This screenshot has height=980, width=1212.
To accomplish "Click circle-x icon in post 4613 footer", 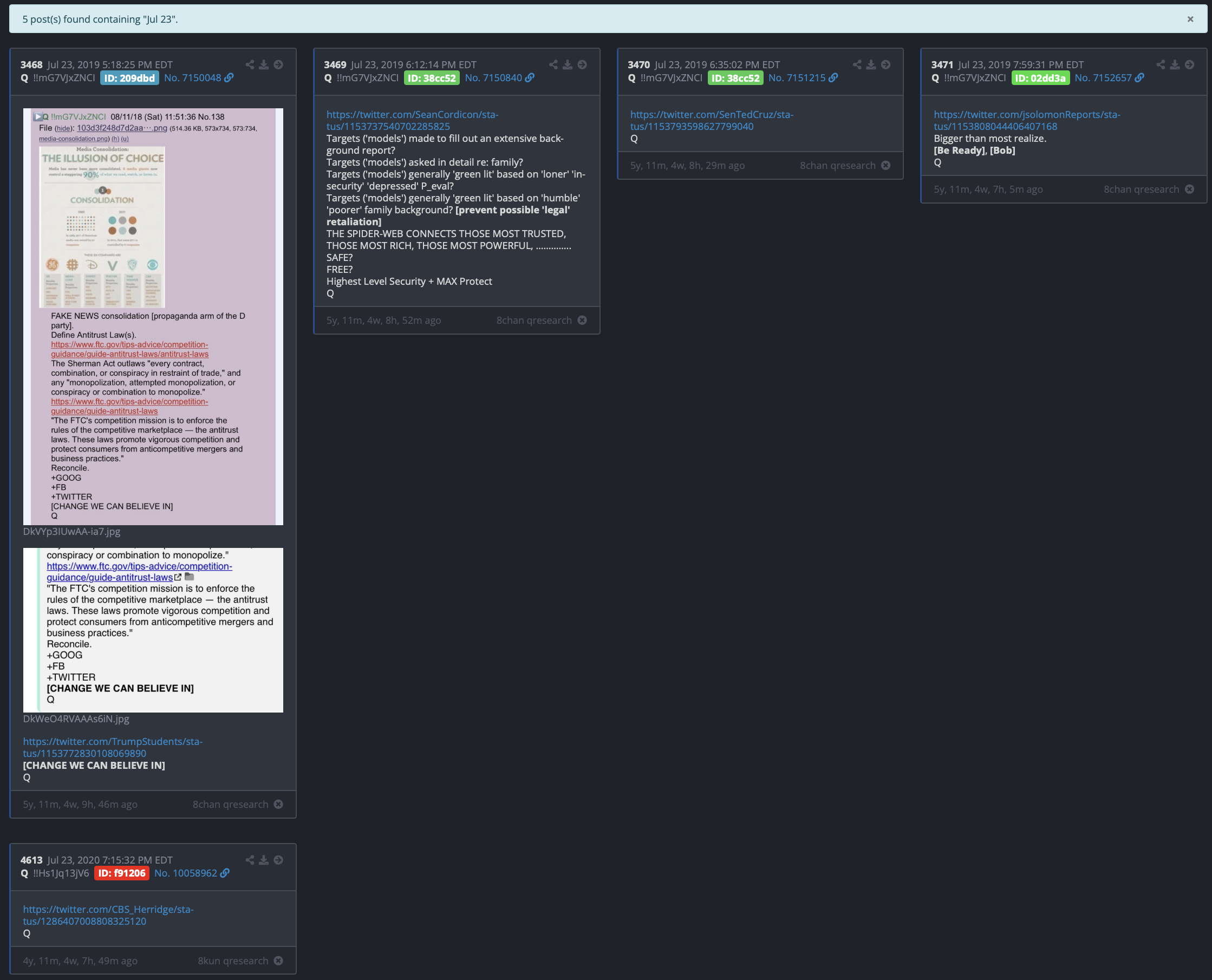I will click(x=278, y=961).
